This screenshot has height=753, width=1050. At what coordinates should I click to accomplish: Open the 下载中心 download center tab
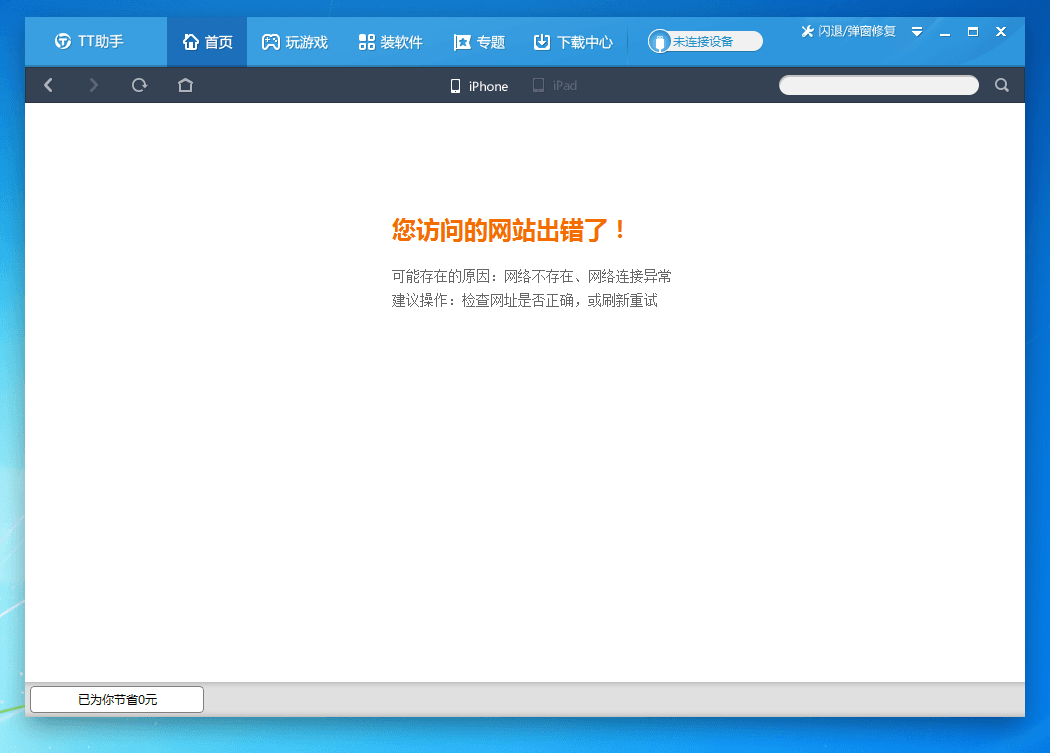(x=572, y=41)
